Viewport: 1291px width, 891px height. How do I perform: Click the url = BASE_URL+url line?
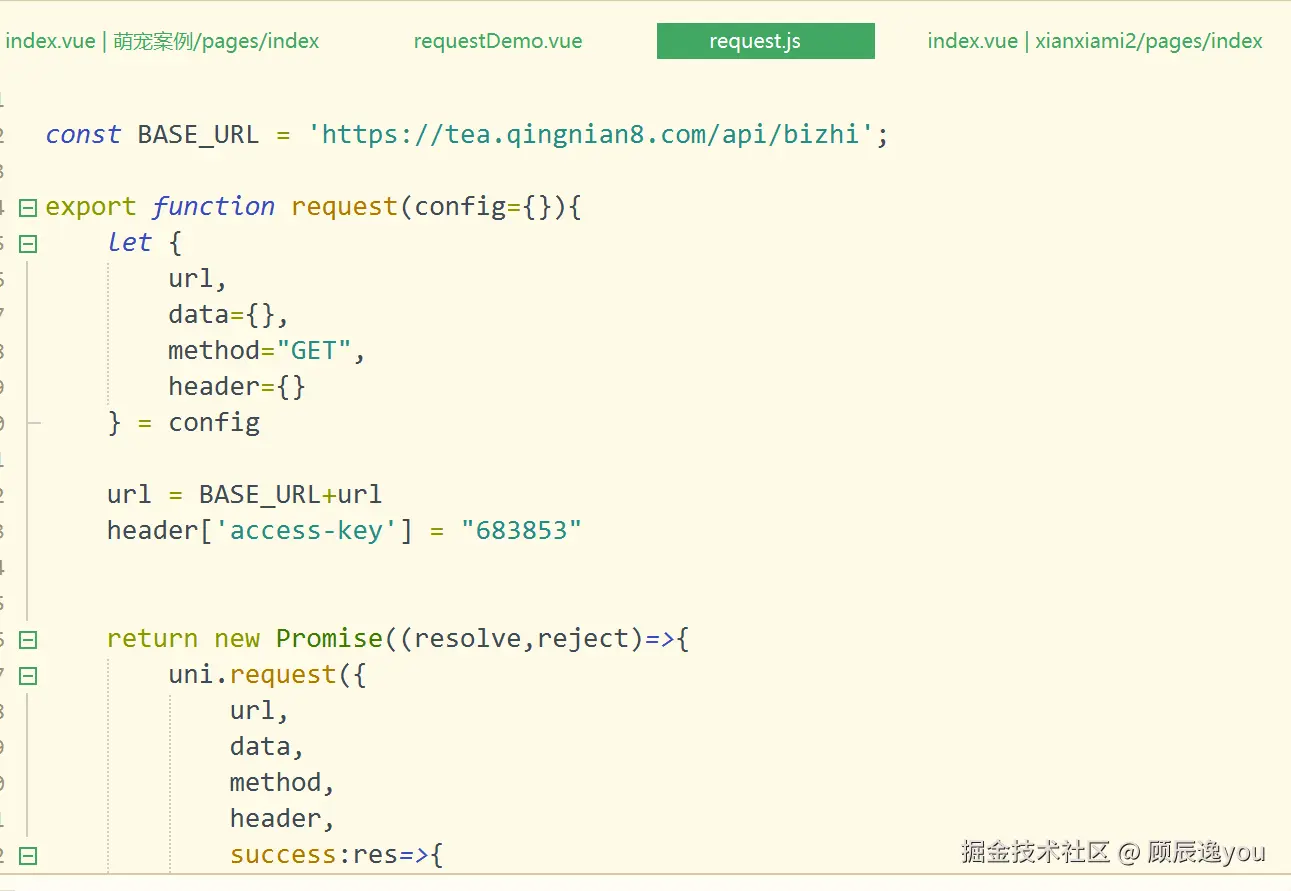coord(245,494)
